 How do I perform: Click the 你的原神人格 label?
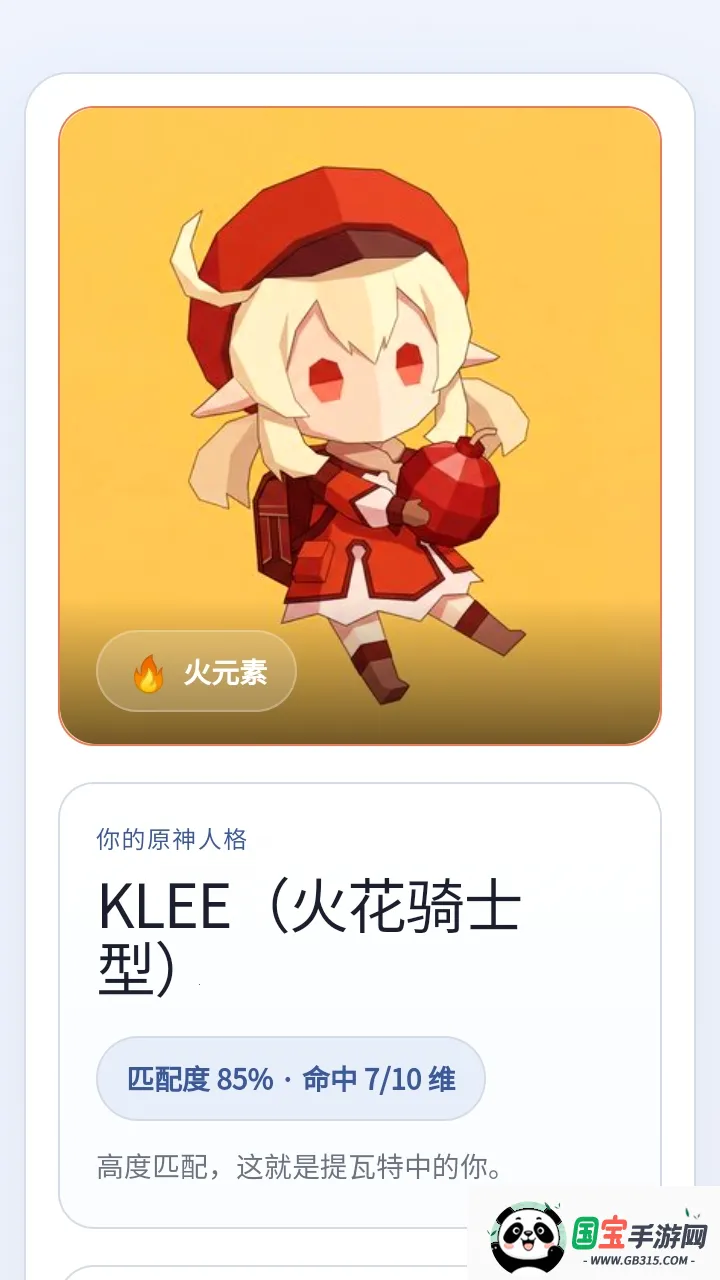click(172, 839)
